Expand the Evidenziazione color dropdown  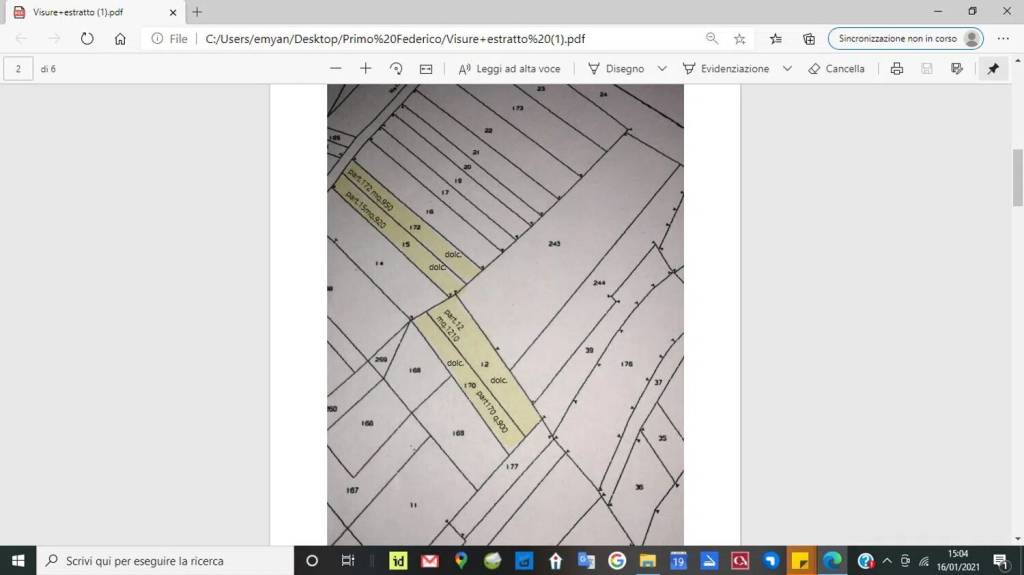[787, 69]
